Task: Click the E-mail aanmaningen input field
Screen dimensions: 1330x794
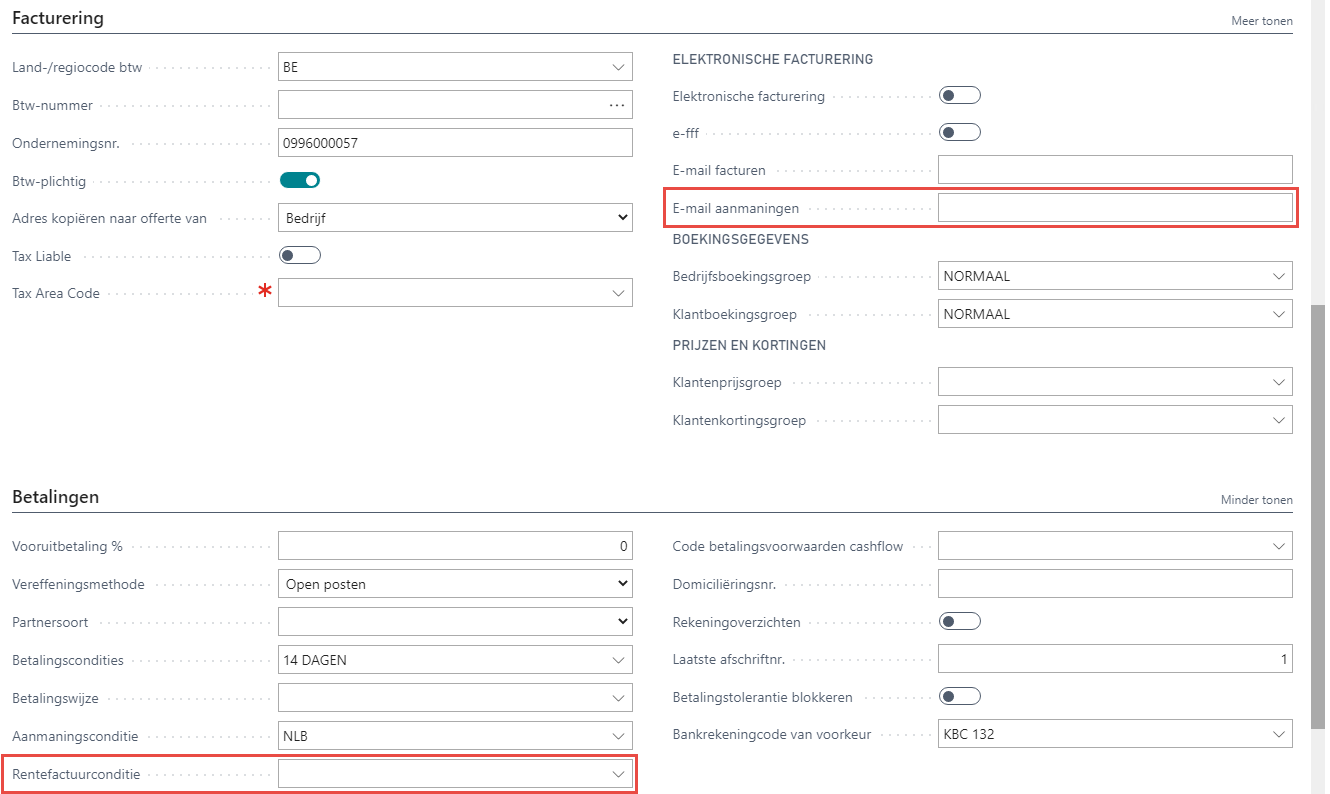Action: pos(1114,208)
